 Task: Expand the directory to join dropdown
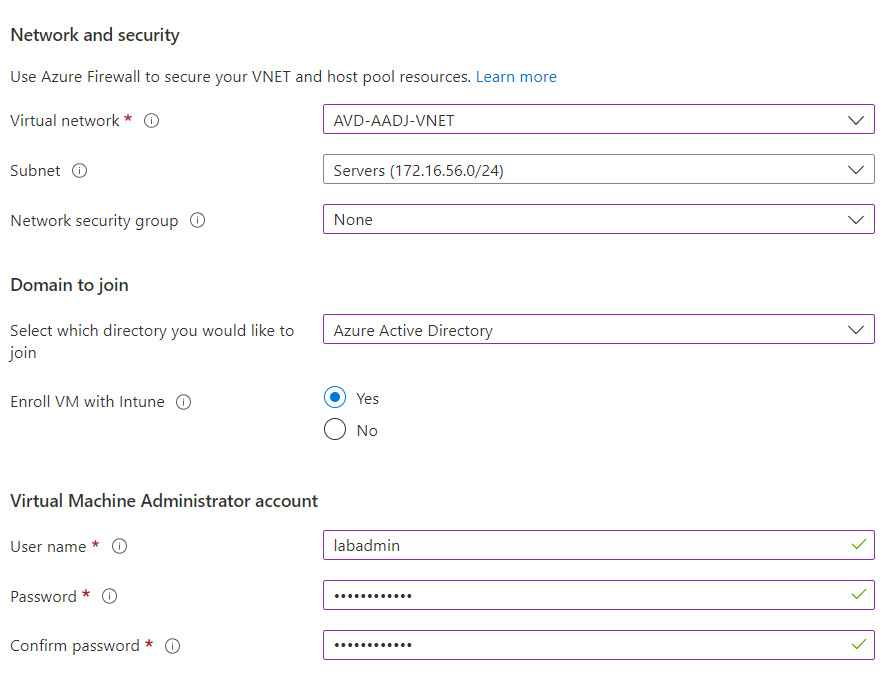tap(597, 330)
